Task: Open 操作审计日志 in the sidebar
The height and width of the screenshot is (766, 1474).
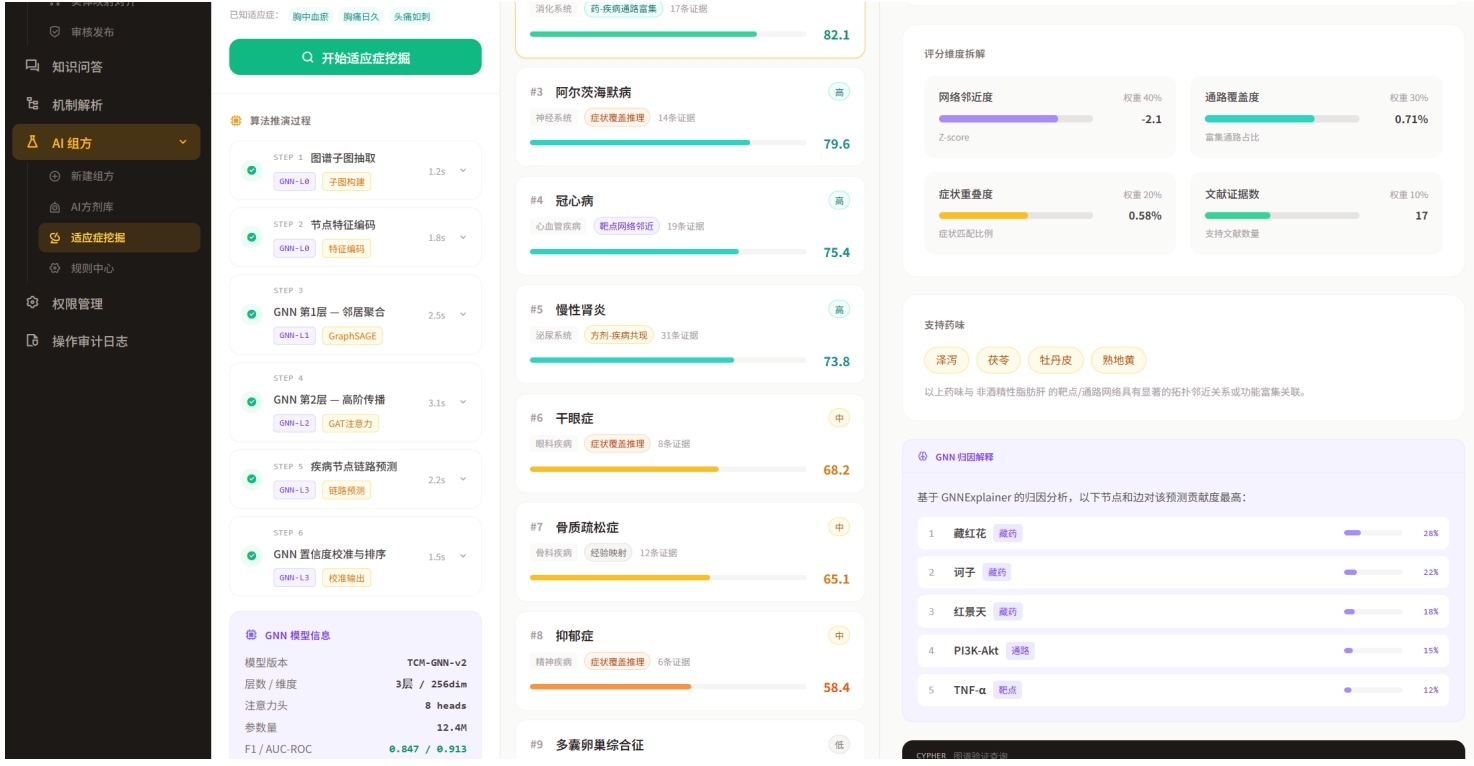Action: [106, 341]
